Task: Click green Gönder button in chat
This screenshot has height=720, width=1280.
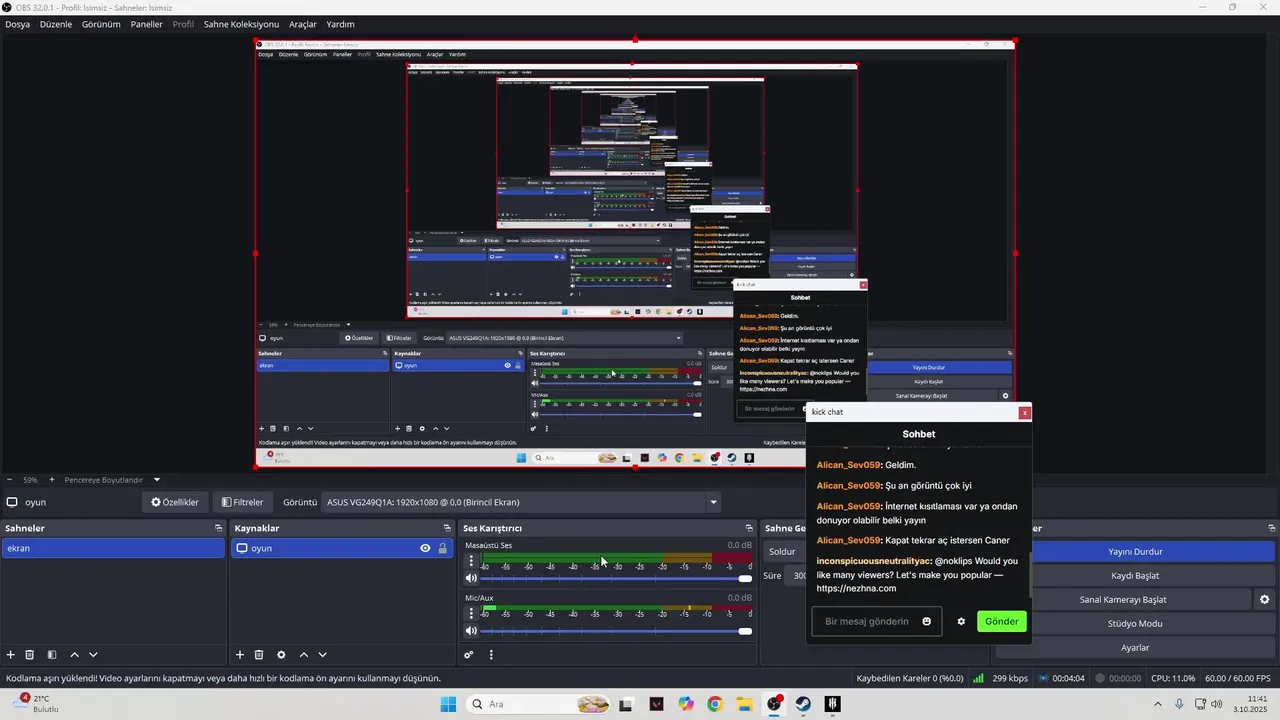Action: pos(1002,621)
